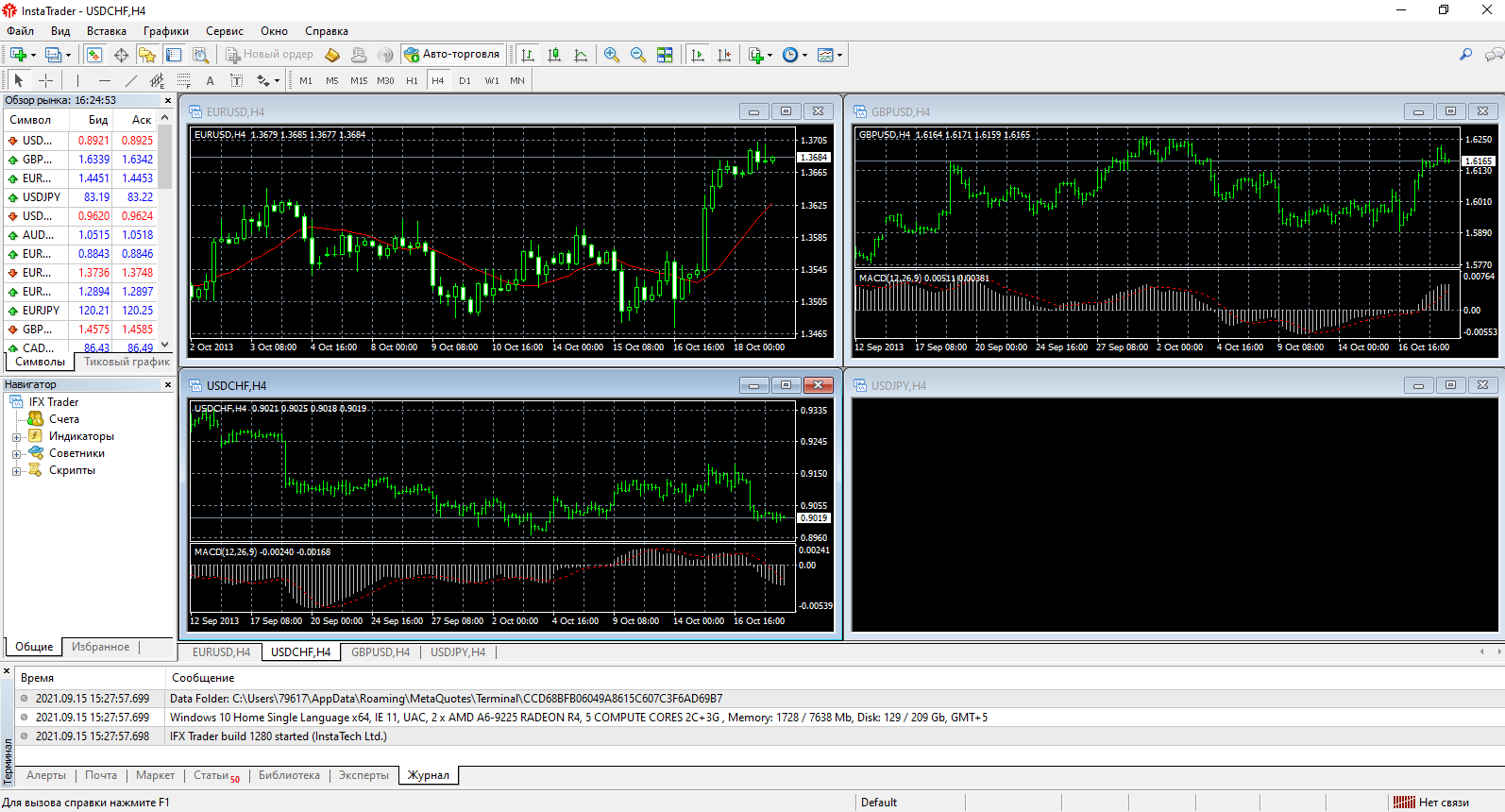The width and height of the screenshot is (1505, 812).
Task: Switch to EURUSD,H4 chart tab
Action: [x=221, y=652]
